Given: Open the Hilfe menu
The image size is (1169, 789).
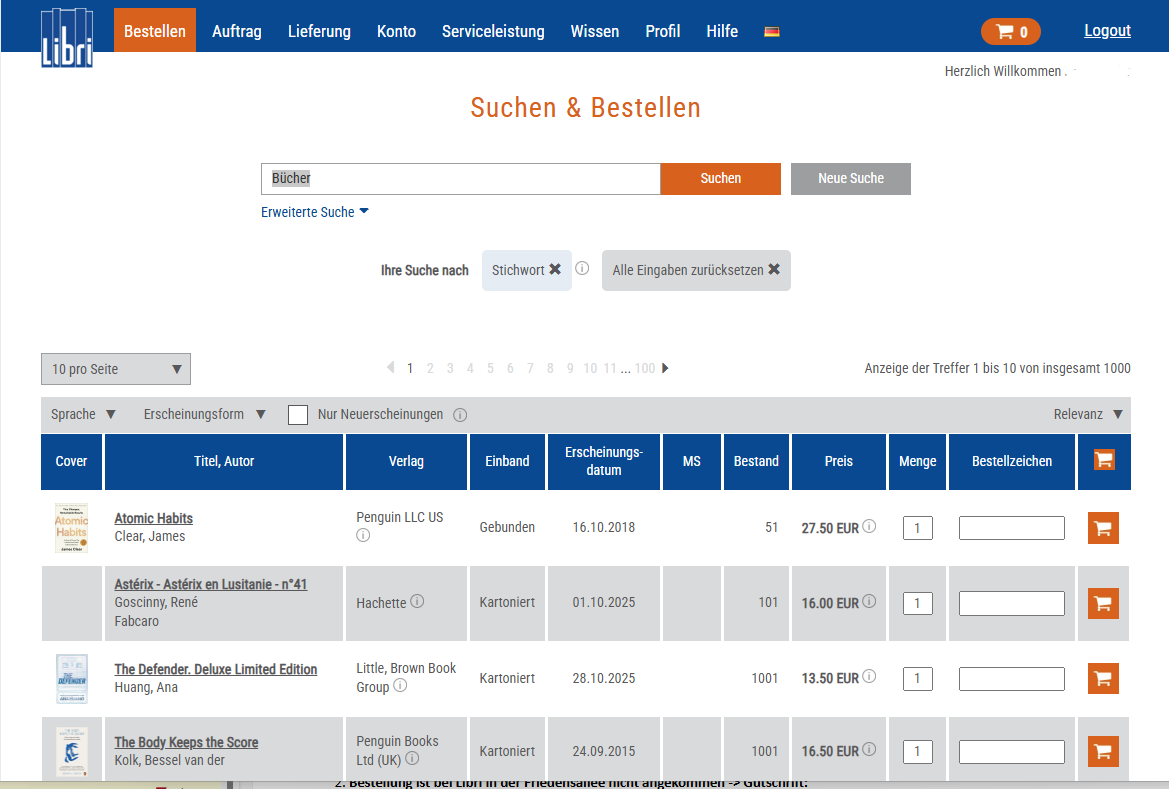Looking at the screenshot, I should pyautogui.click(x=722, y=31).
